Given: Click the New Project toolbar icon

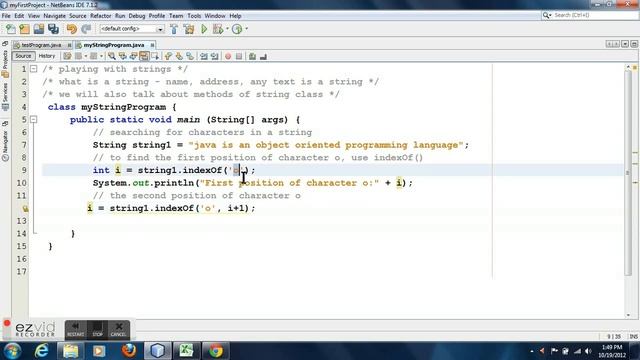Looking at the screenshot, I should click(x=24, y=29).
